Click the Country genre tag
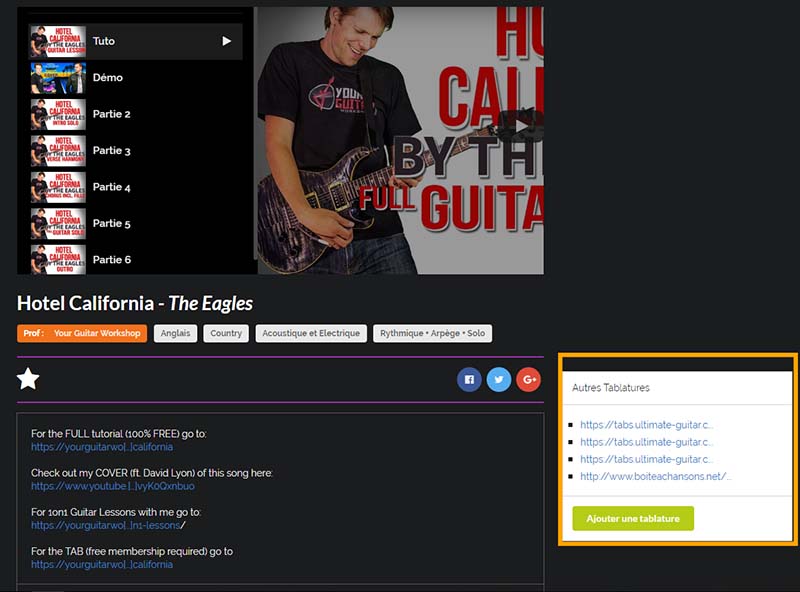This screenshot has height=592, width=800. 226,333
